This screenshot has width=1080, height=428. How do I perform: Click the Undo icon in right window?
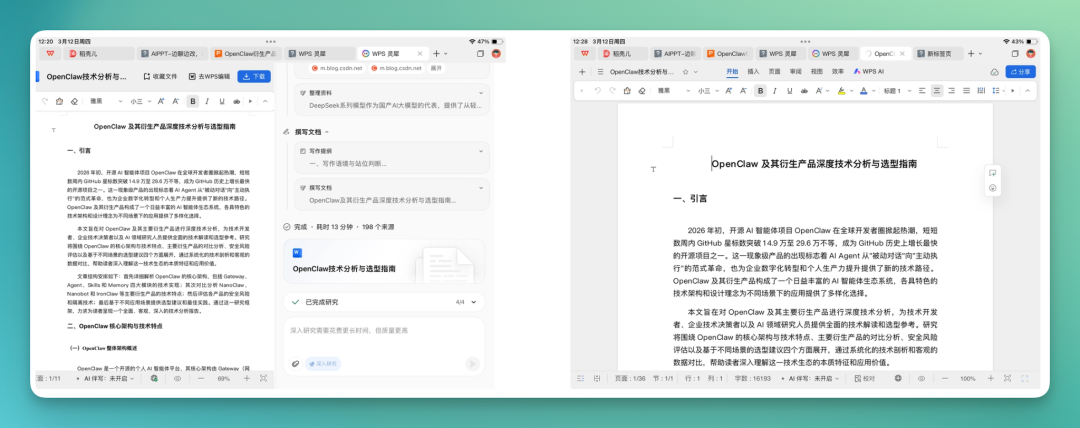pos(597,90)
